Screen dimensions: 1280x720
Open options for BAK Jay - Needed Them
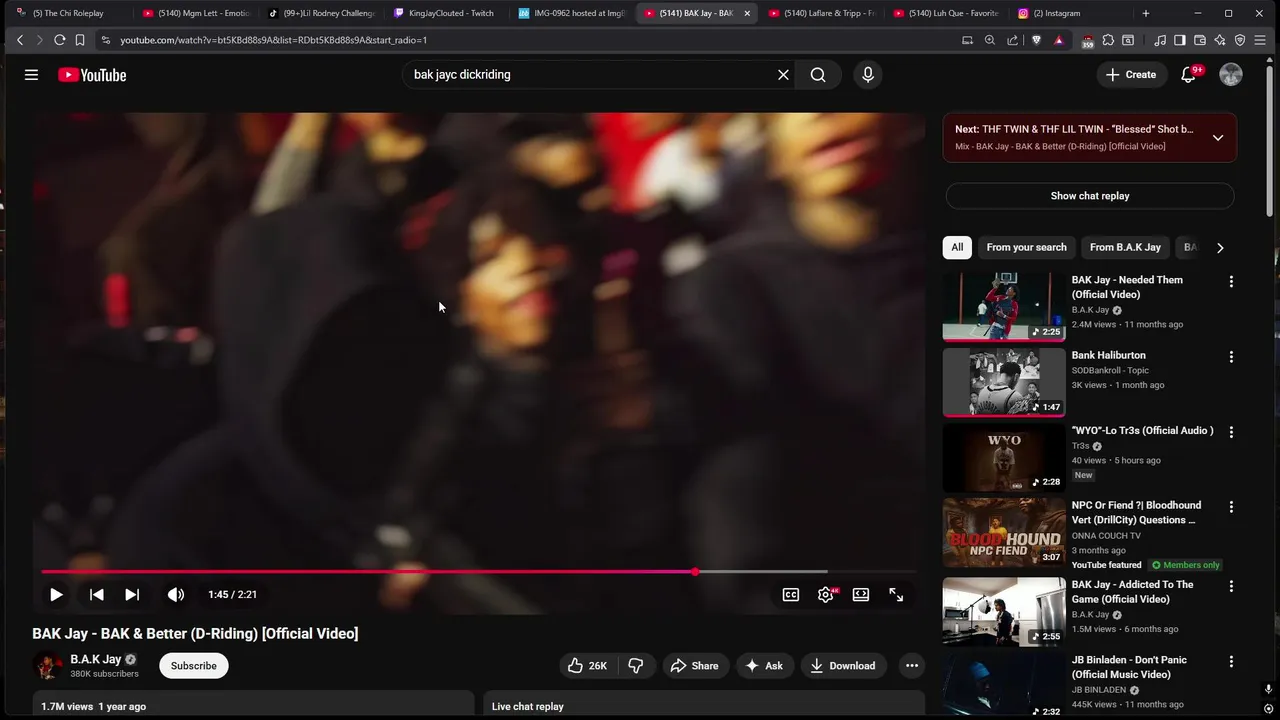click(1231, 282)
